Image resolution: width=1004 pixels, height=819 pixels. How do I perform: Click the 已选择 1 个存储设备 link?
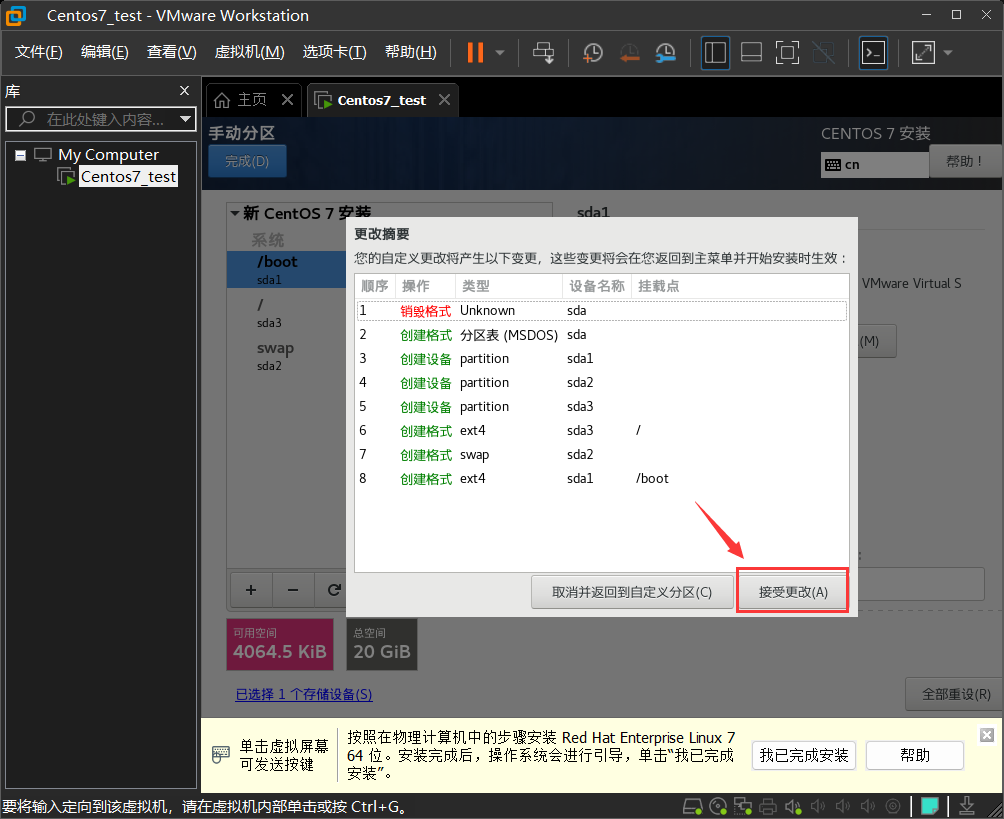[303, 694]
